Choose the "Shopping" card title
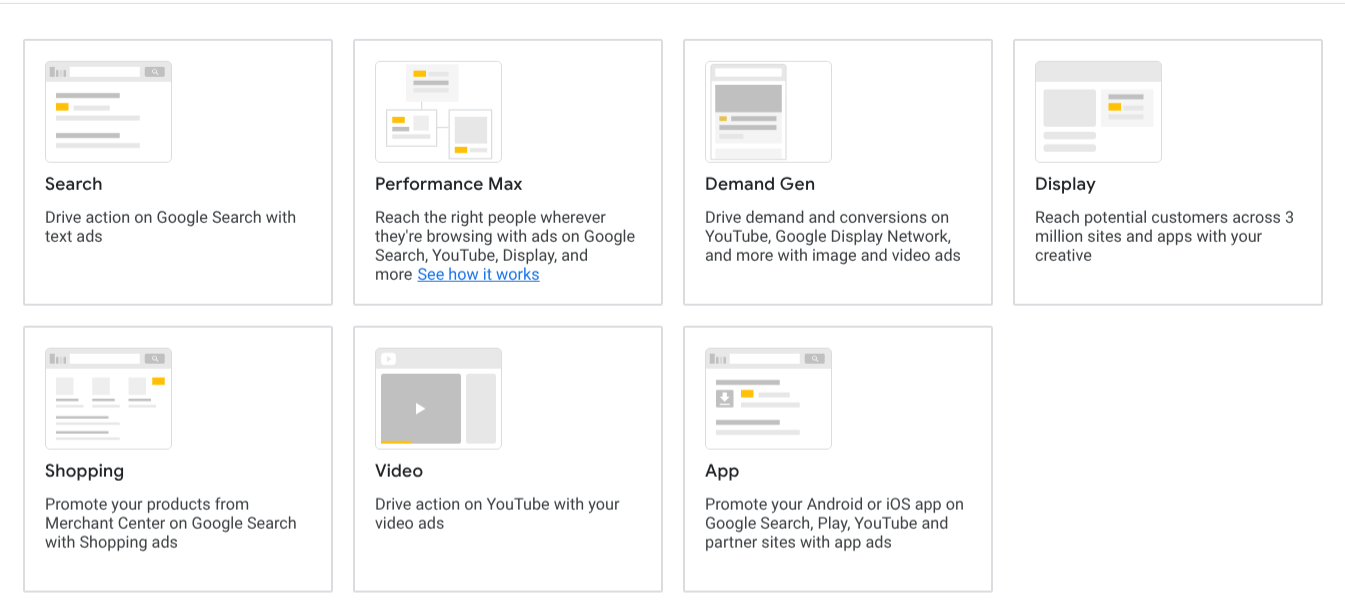1345x616 pixels. (85, 471)
